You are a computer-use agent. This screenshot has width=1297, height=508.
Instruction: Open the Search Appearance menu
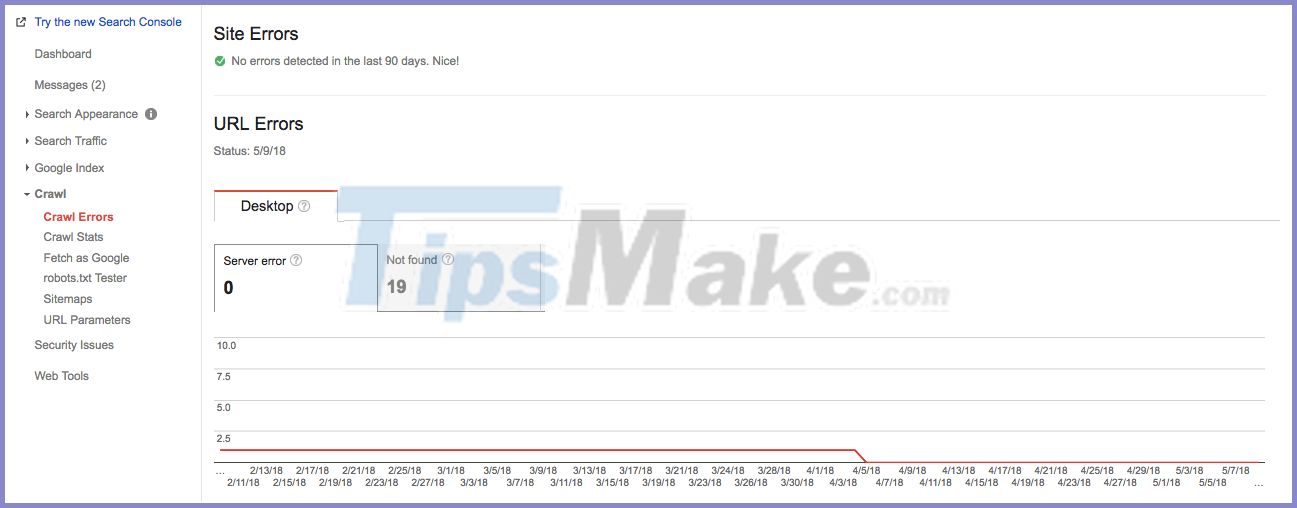[86, 114]
